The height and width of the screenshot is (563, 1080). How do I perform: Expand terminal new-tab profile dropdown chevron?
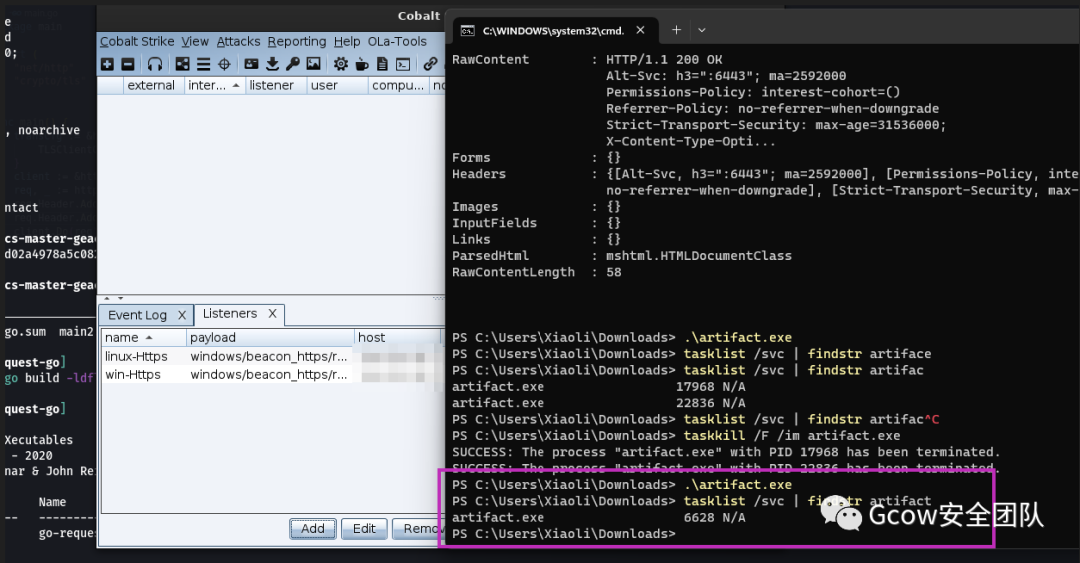click(x=702, y=30)
